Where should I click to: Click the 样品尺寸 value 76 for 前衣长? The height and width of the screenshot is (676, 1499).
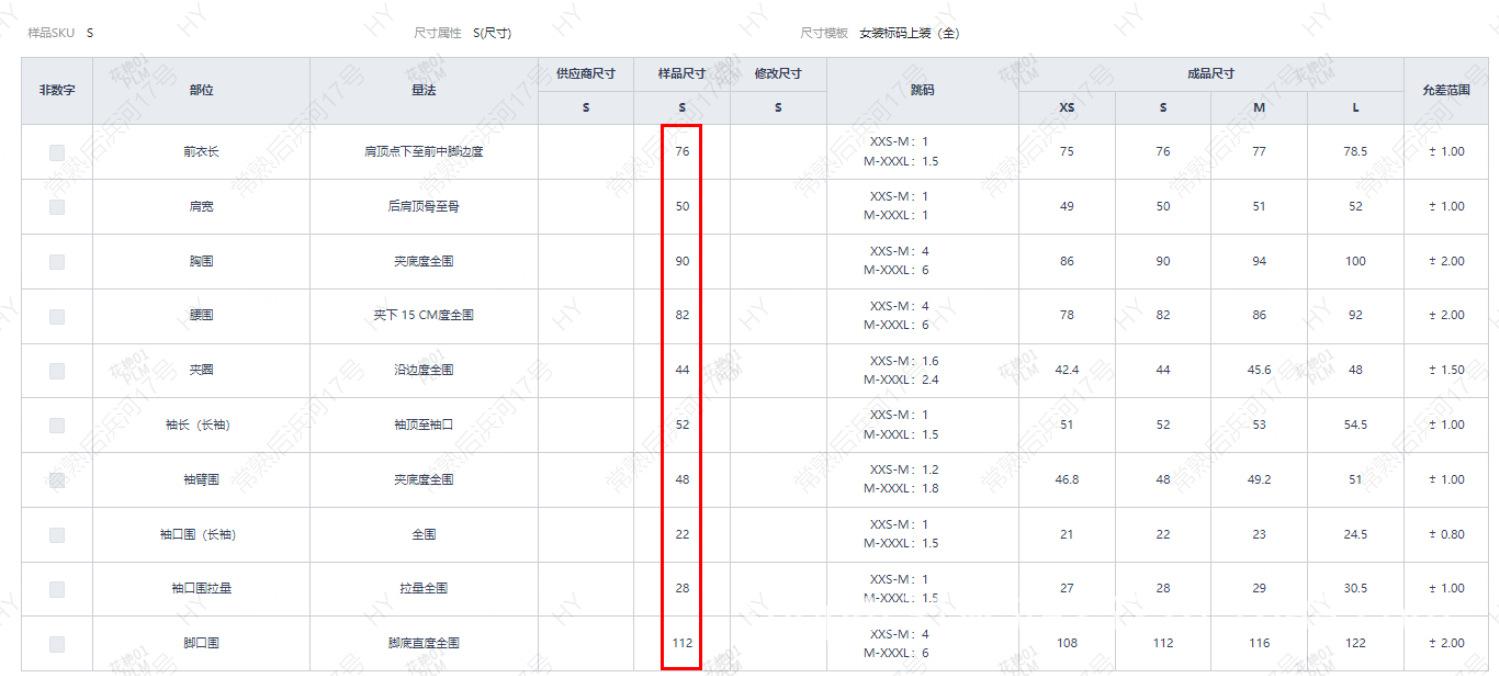(x=682, y=152)
